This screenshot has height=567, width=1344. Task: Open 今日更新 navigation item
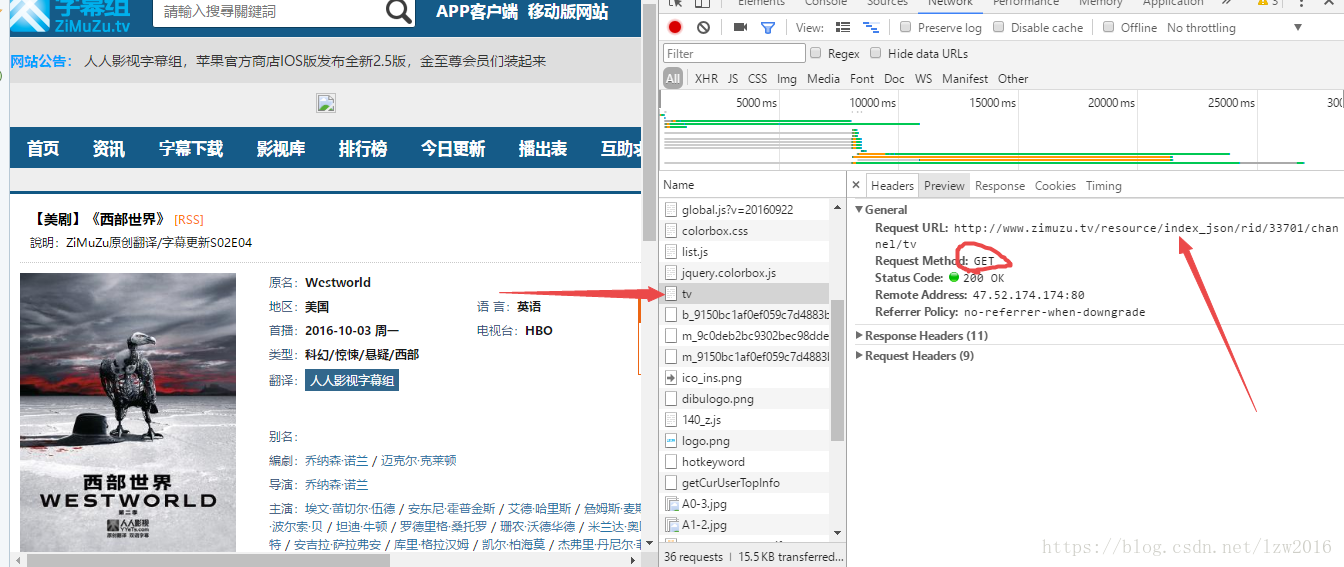(x=453, y=149)
